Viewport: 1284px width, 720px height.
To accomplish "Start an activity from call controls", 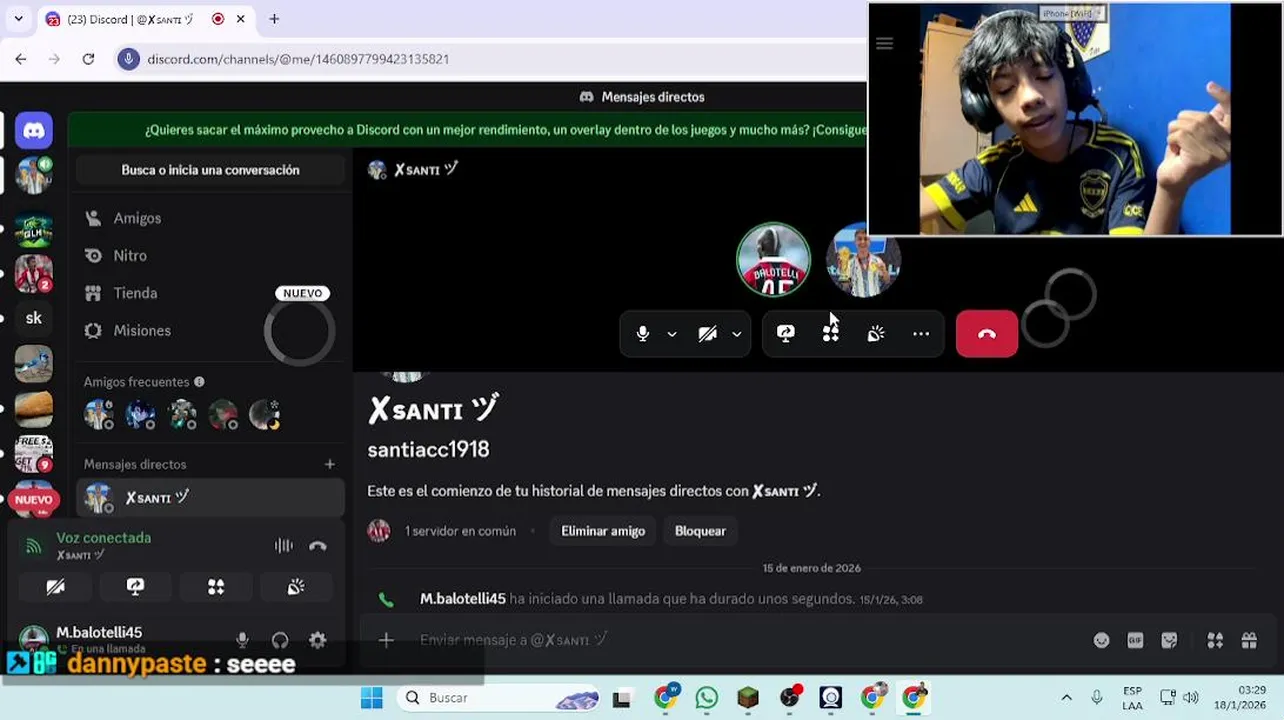I will [x=831, y=334].
